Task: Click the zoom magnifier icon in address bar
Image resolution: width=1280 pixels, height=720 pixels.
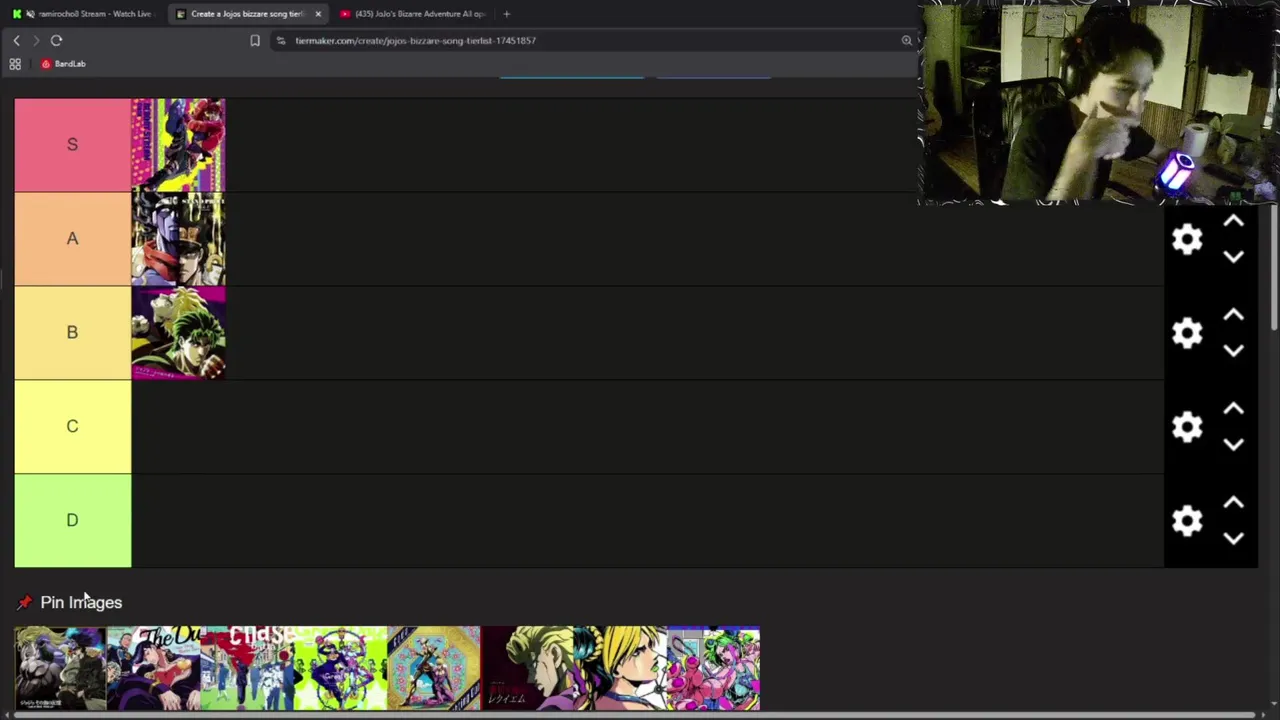Action: click(x=907, y=40)
